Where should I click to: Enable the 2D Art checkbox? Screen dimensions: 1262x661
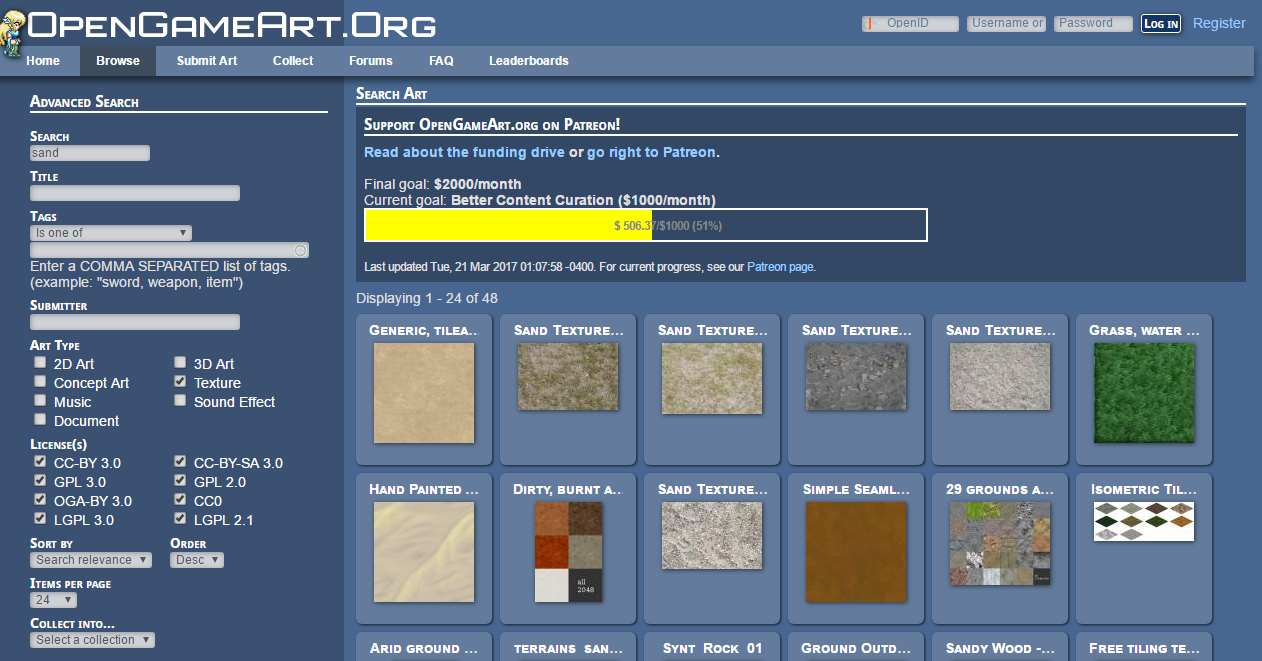click(x=40, y=363)
